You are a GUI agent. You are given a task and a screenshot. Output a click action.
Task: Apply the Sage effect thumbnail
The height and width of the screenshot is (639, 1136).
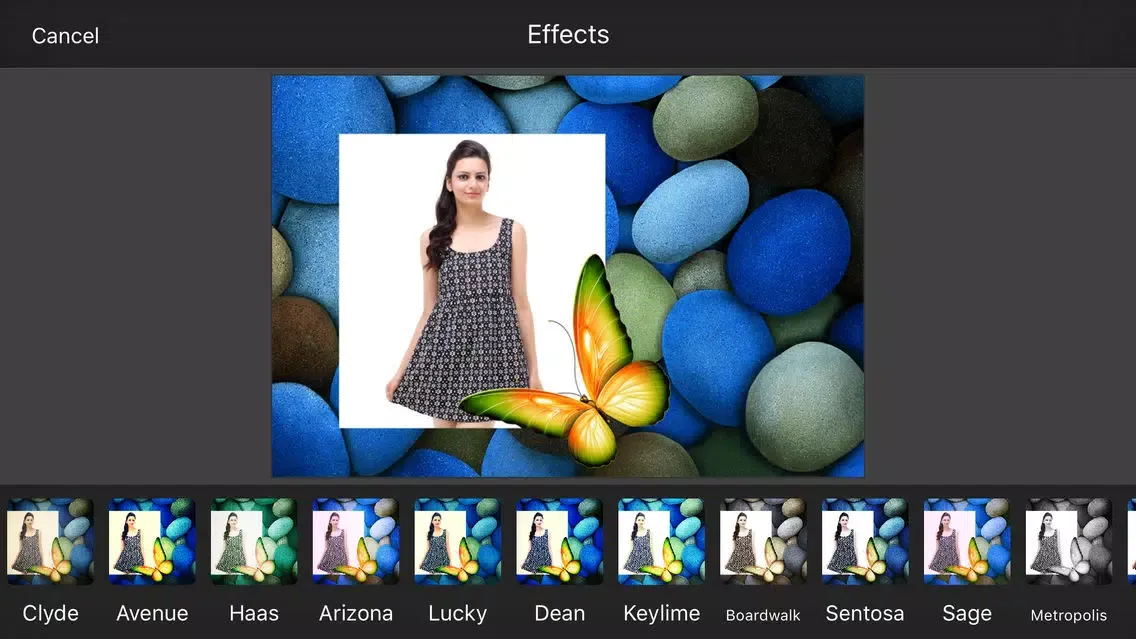[966, 541]
